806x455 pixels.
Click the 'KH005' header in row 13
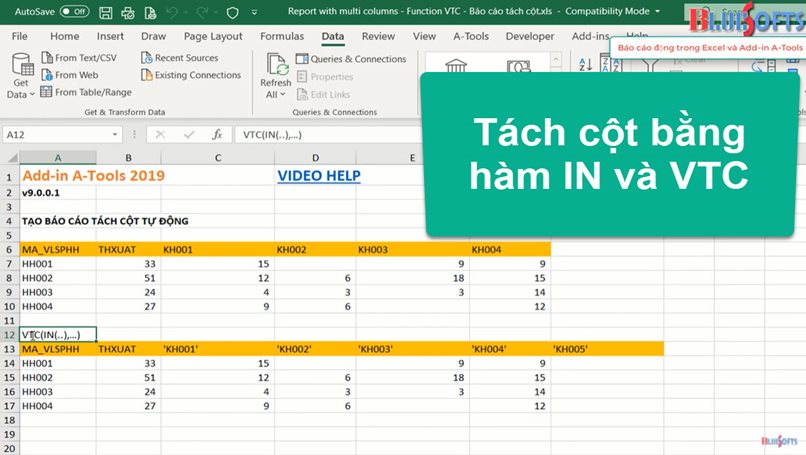click(570, 349)
